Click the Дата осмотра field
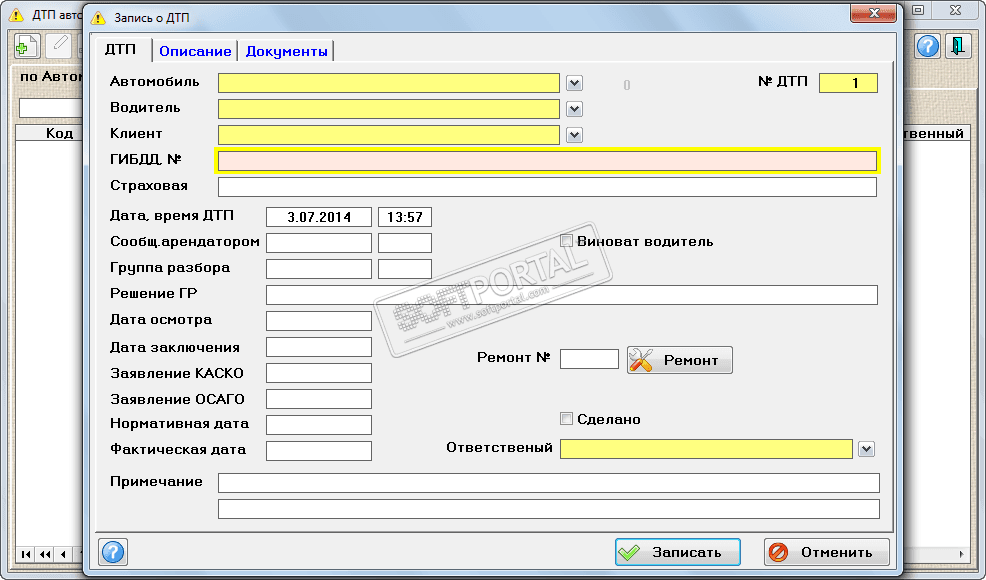The height and width of the screenshot is (580, 986). (x=319, y=321)
